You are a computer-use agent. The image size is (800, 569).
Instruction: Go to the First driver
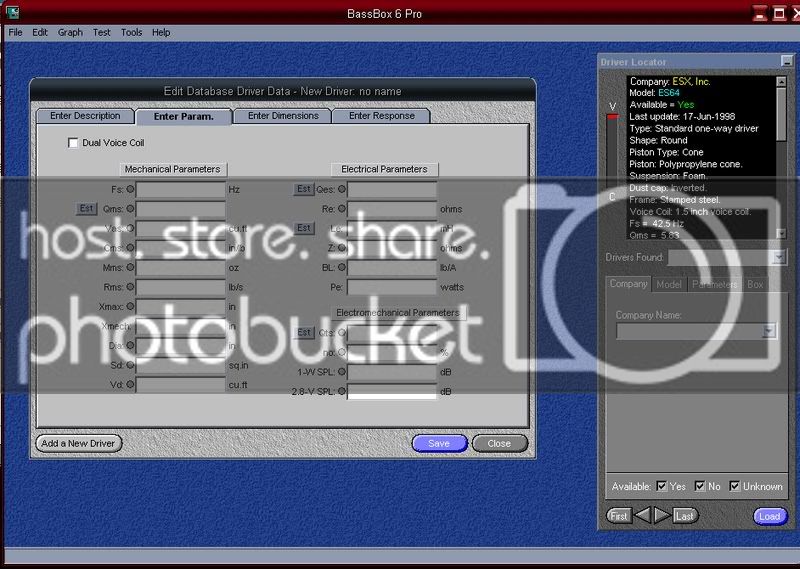(x=619, y=516)
